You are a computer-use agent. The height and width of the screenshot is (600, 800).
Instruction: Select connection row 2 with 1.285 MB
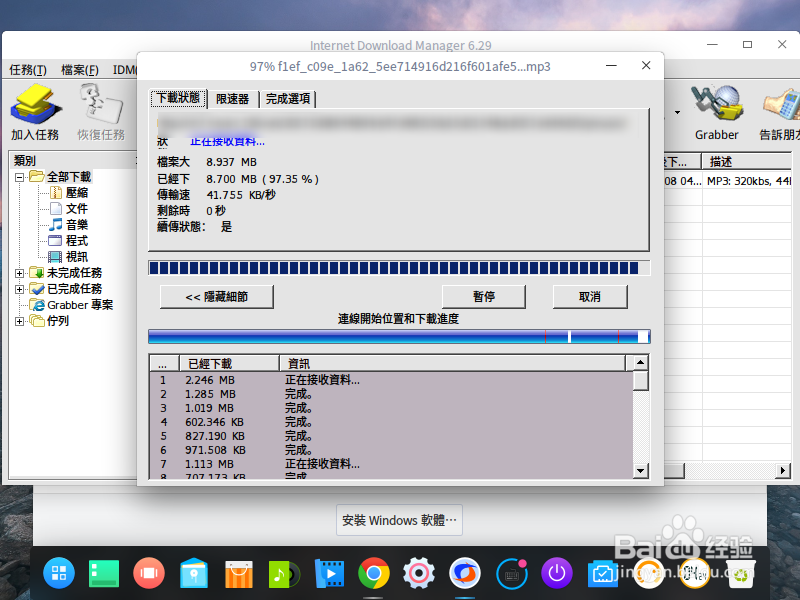(x=391, y=394)
